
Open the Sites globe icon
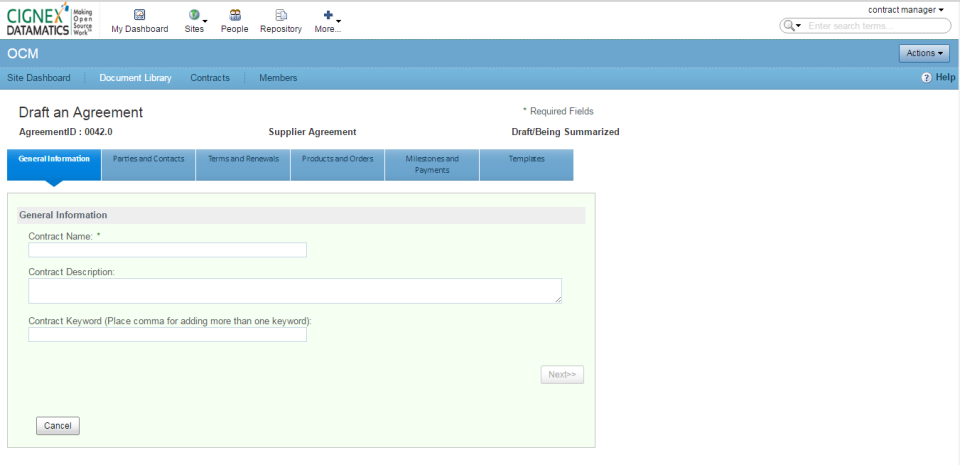[x=194, y=15]
